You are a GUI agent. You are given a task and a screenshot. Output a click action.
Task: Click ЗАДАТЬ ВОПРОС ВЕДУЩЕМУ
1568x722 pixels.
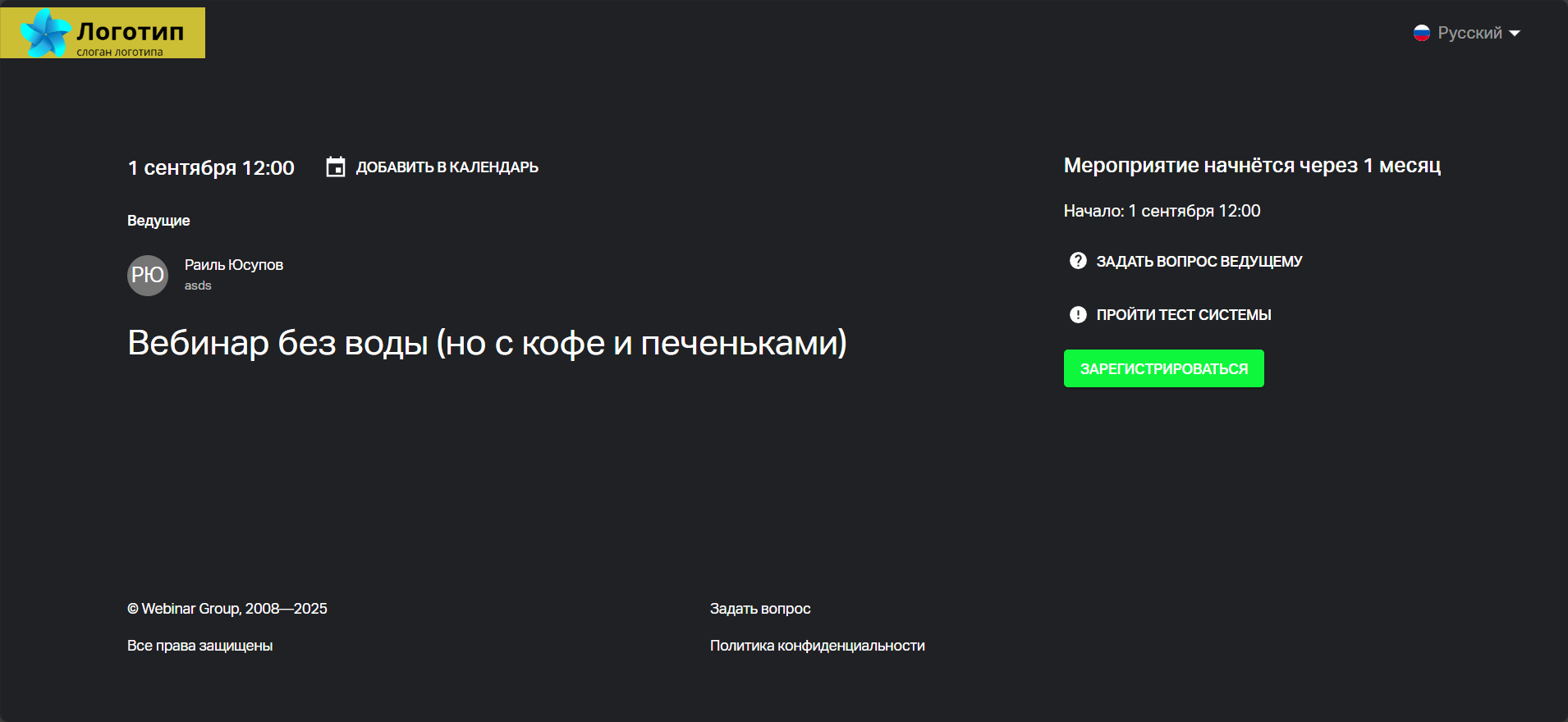1199,262
